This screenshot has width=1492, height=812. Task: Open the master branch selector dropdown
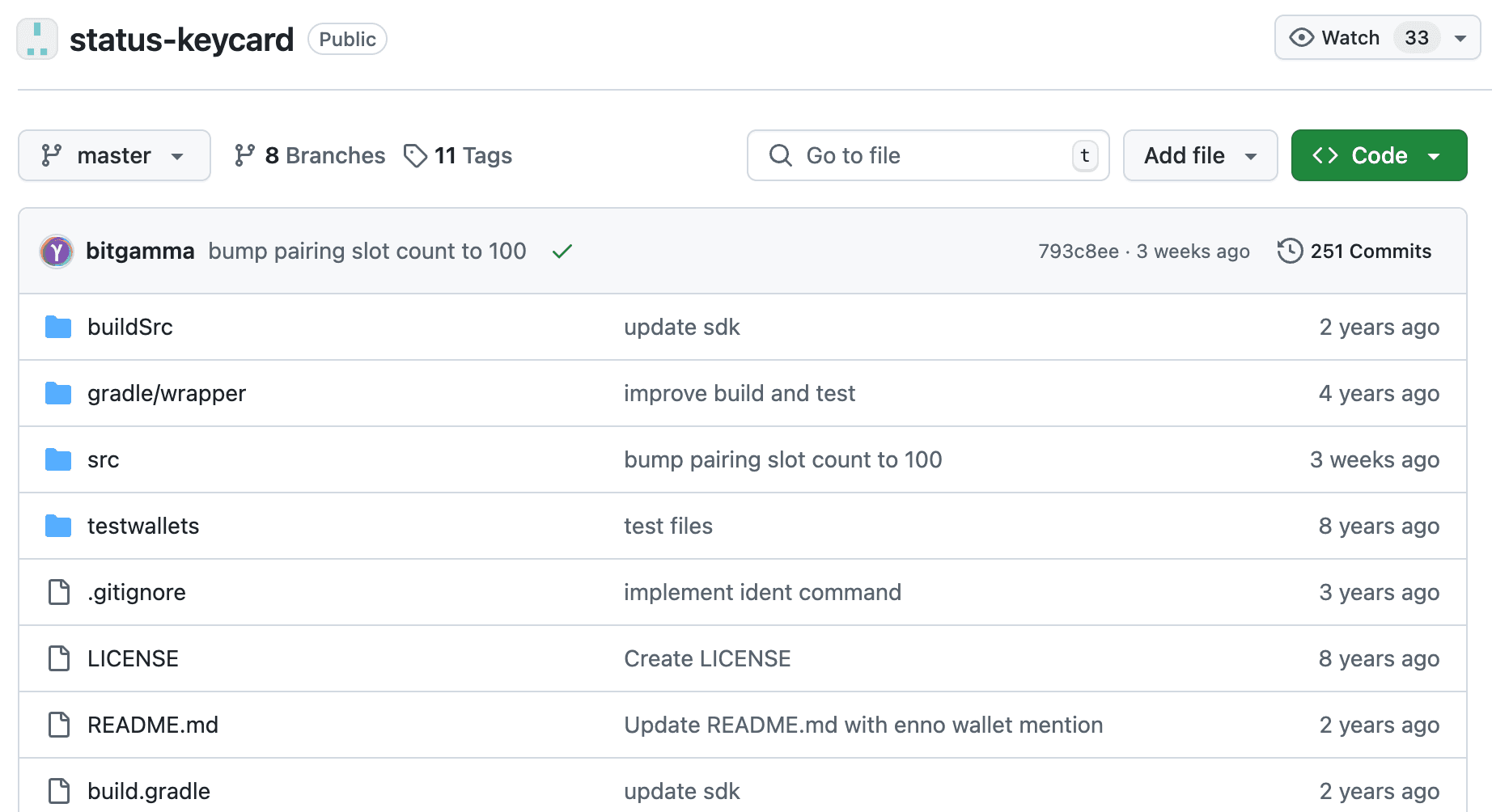(114, 155)
